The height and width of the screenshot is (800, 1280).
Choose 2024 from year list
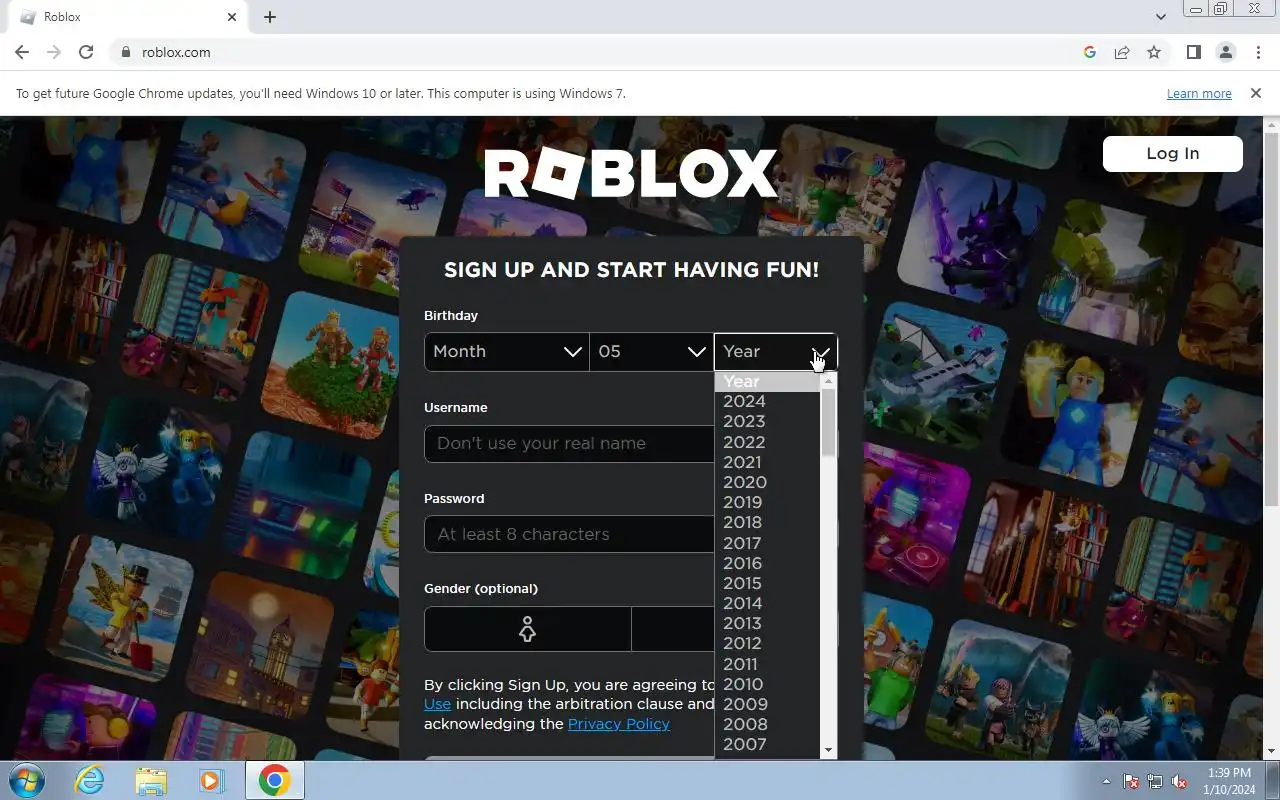click(x=768, y=401)
